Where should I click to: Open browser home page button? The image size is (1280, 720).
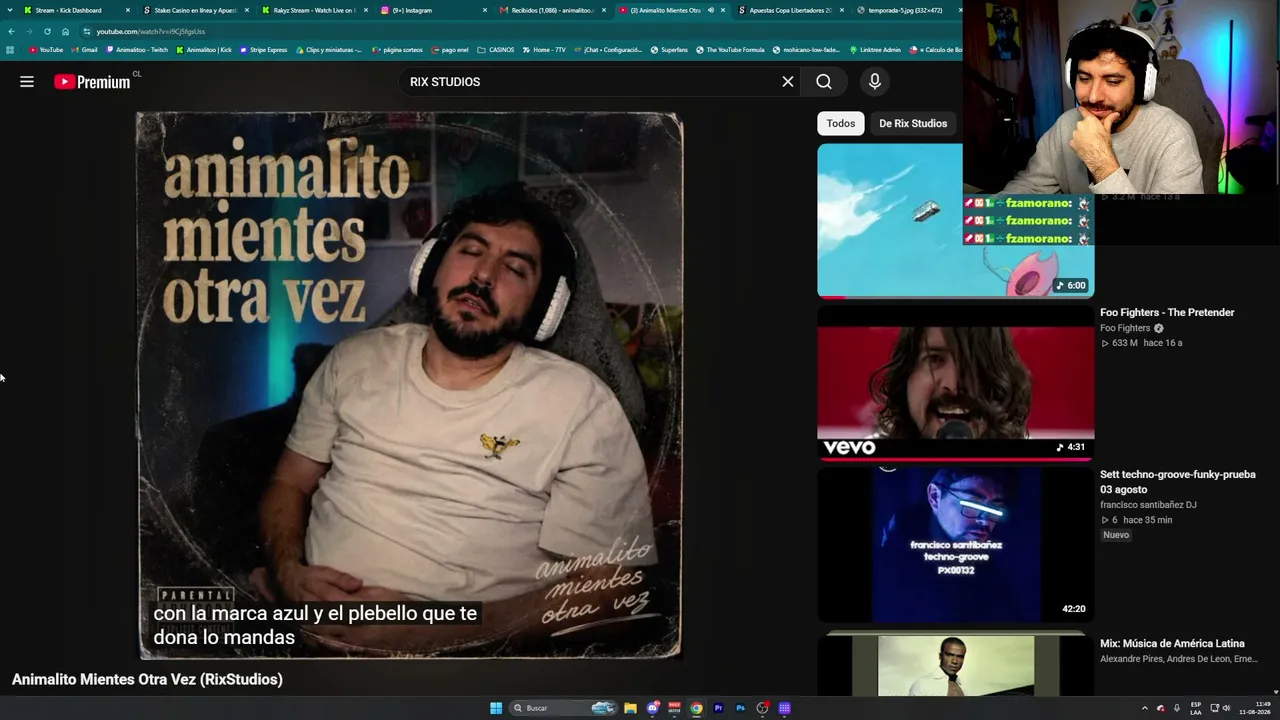coord(65,32)
